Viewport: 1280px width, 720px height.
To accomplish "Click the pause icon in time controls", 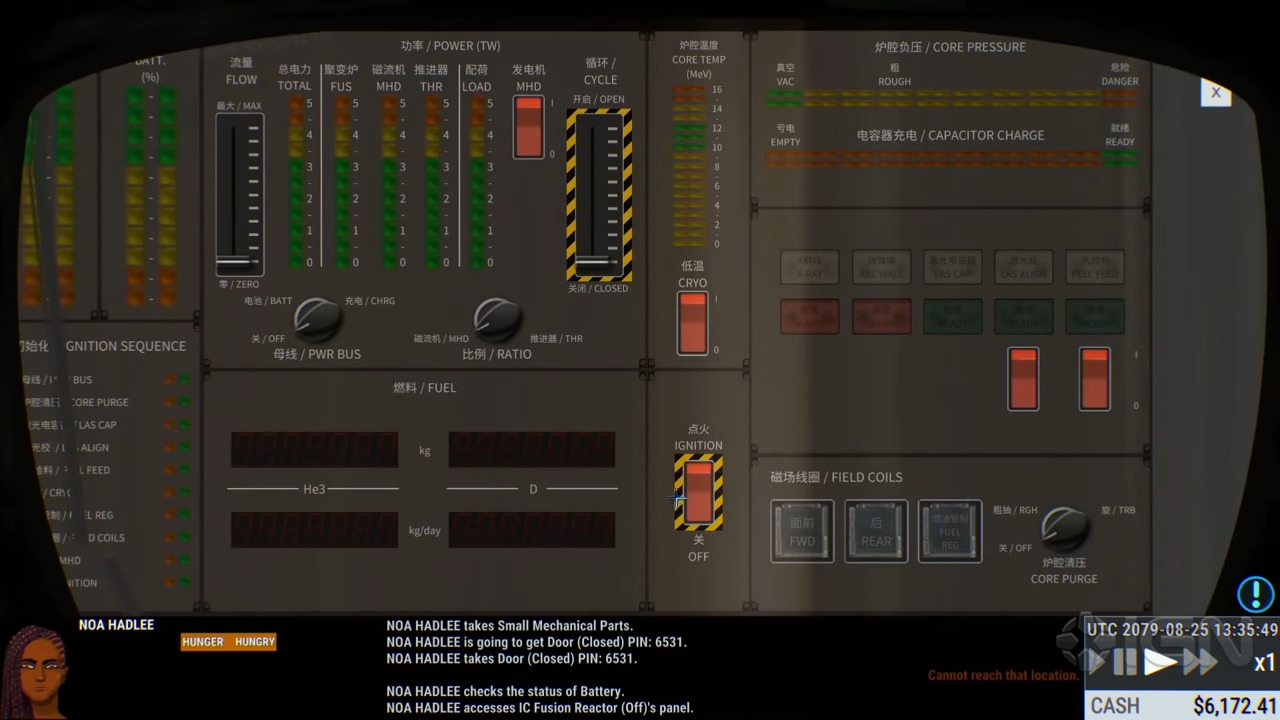I will tap(1125, 662).
